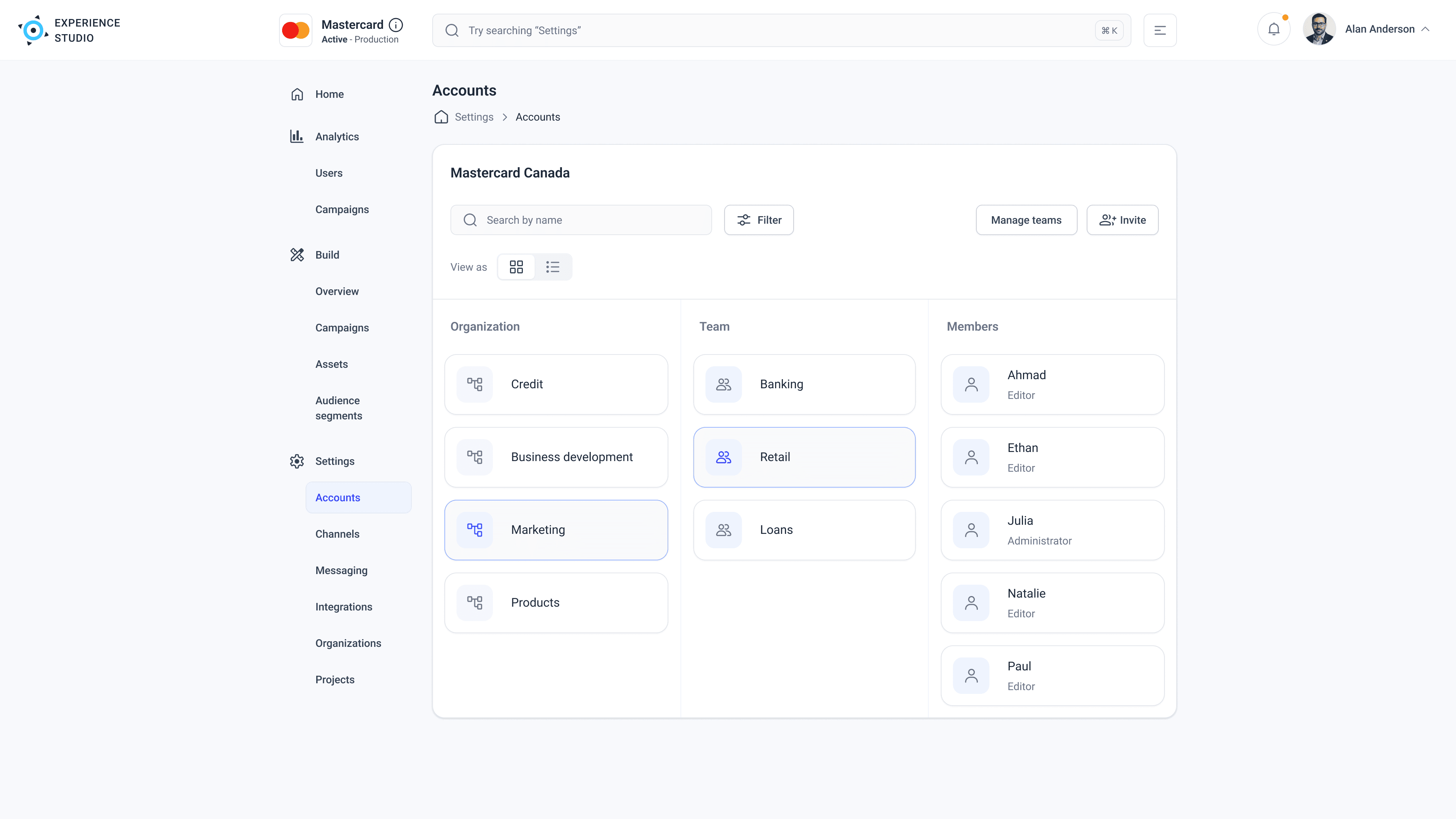Go to Audience segments page
1456x819 pixels.
(339, 408)
